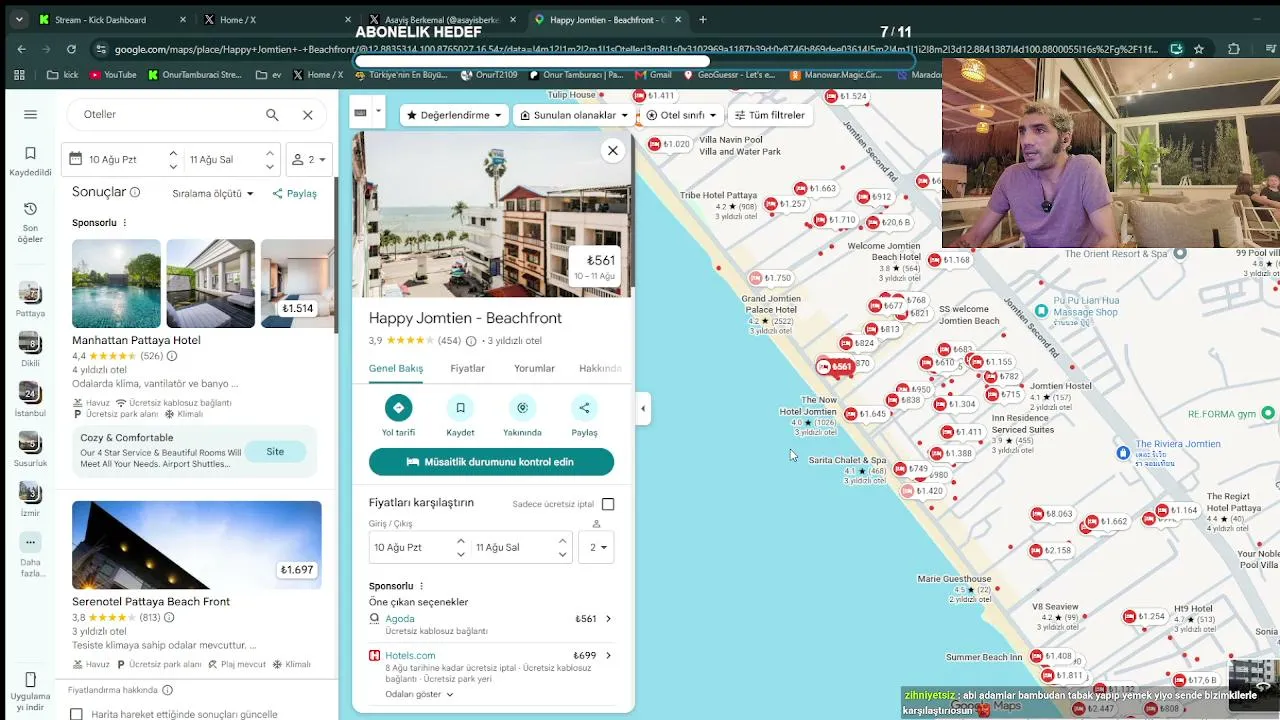
Task: Click the Yol tarifi directions icon
Action: tap(398, 407)
